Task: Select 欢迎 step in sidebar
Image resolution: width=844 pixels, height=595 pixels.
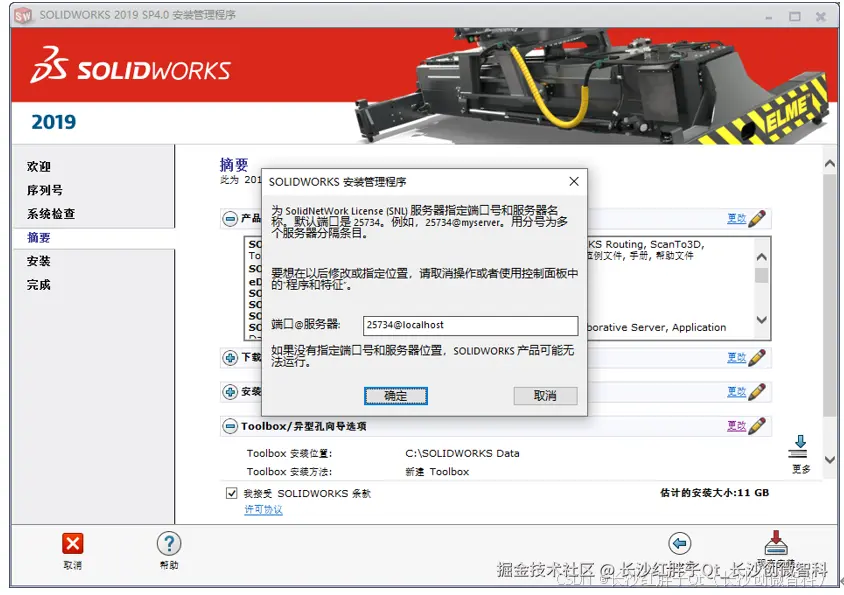Action: point(39,167)
